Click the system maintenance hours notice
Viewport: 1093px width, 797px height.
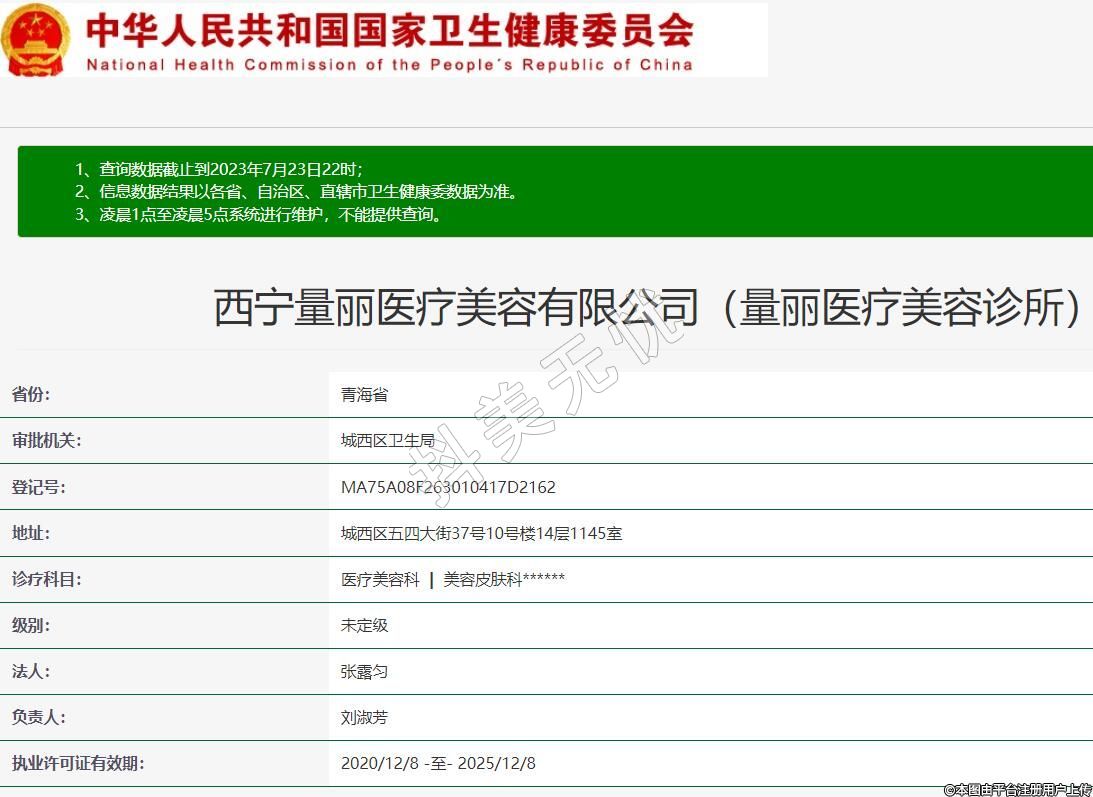click(258, 214)
